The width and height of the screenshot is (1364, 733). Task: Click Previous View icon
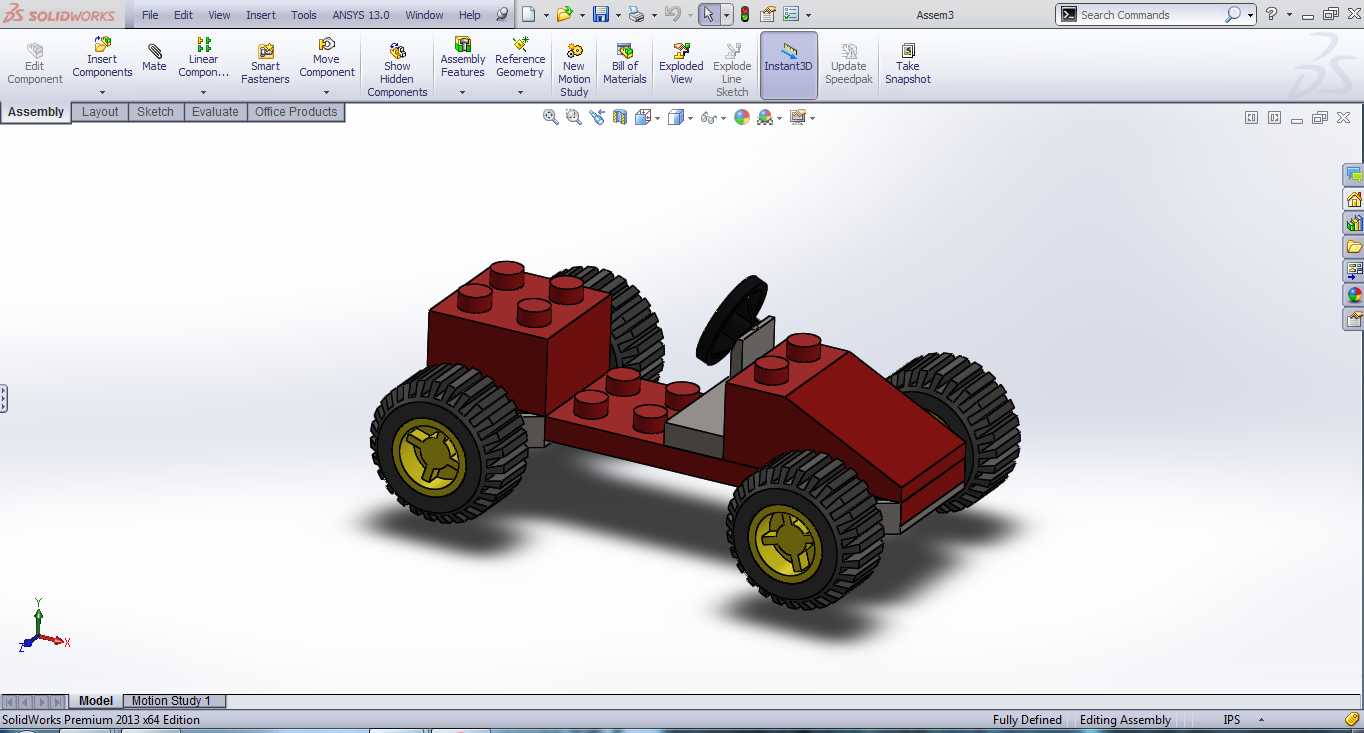(597, 117)
